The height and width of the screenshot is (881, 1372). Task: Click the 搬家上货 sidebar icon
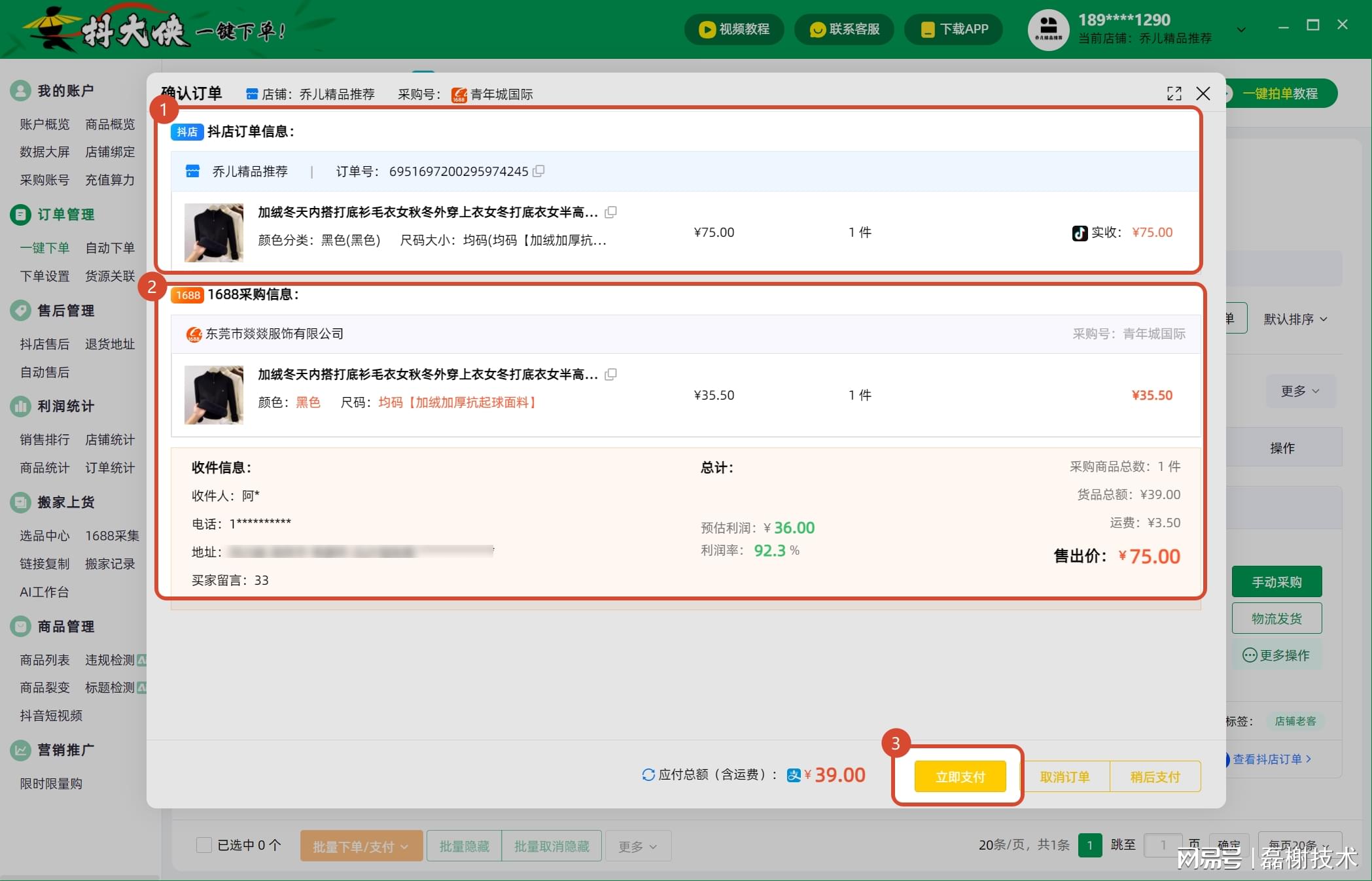tap(20, 502)
